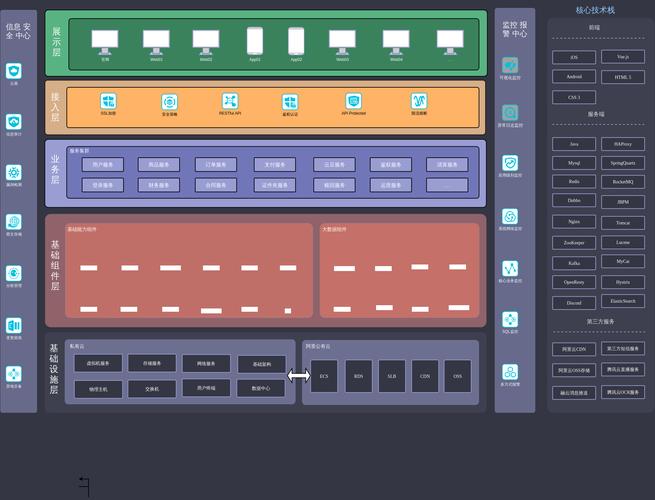Click the first monitor icon in 展示层

point(105,42)
